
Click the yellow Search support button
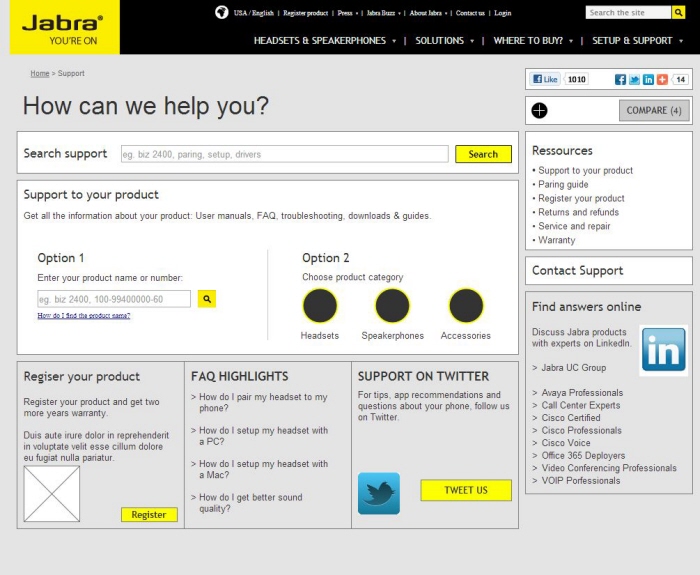coord(483,154)
